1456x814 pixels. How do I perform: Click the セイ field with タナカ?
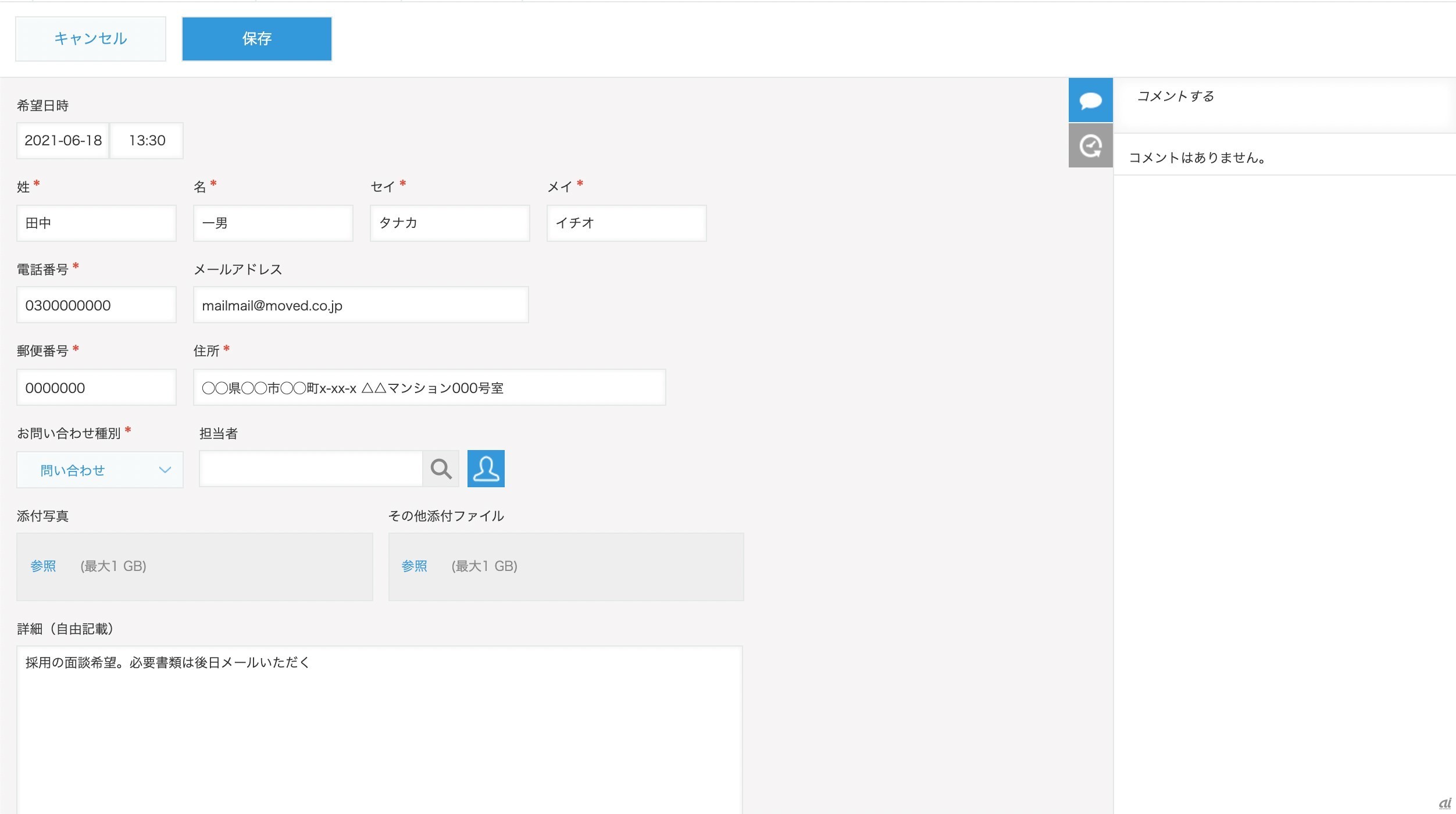[450, 223]
